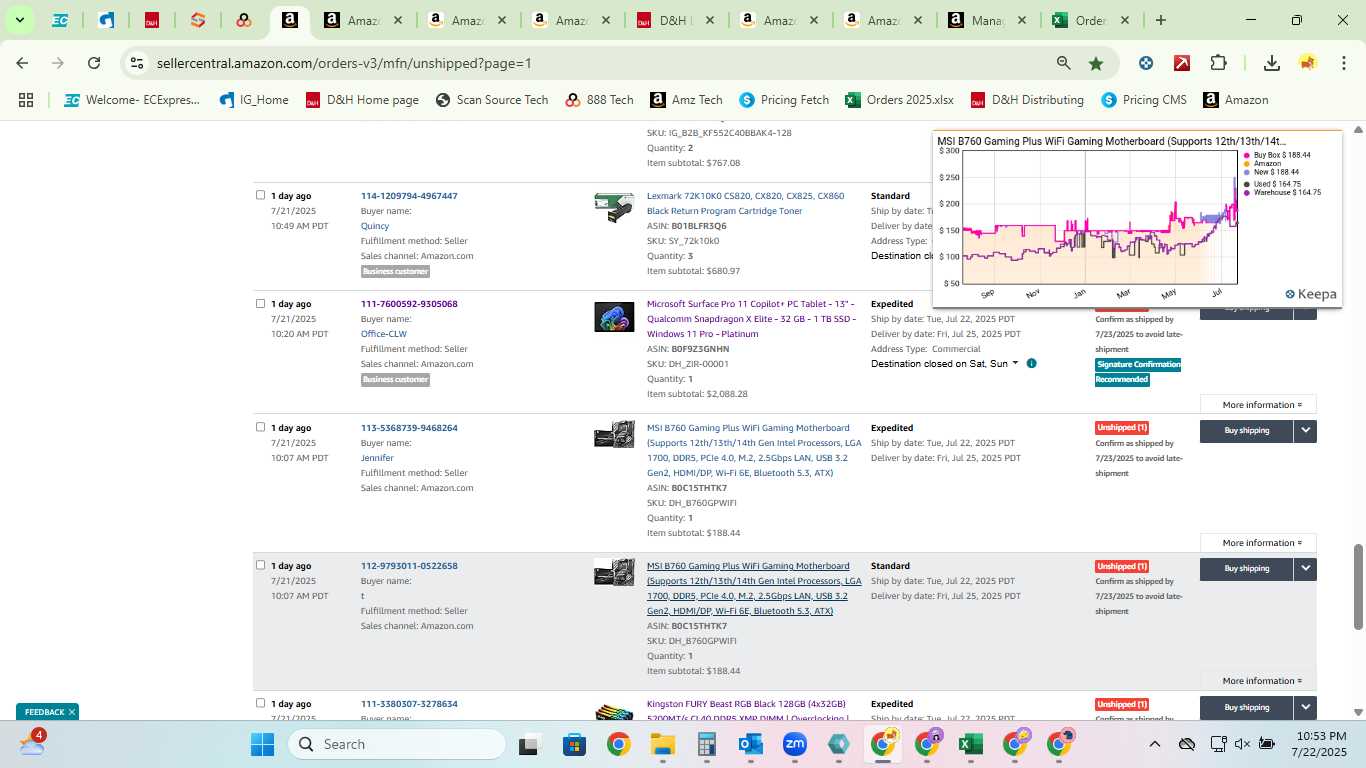Click the bookmark star icon
This screenshot has width=1366, height=768.
click(1096, 63)
